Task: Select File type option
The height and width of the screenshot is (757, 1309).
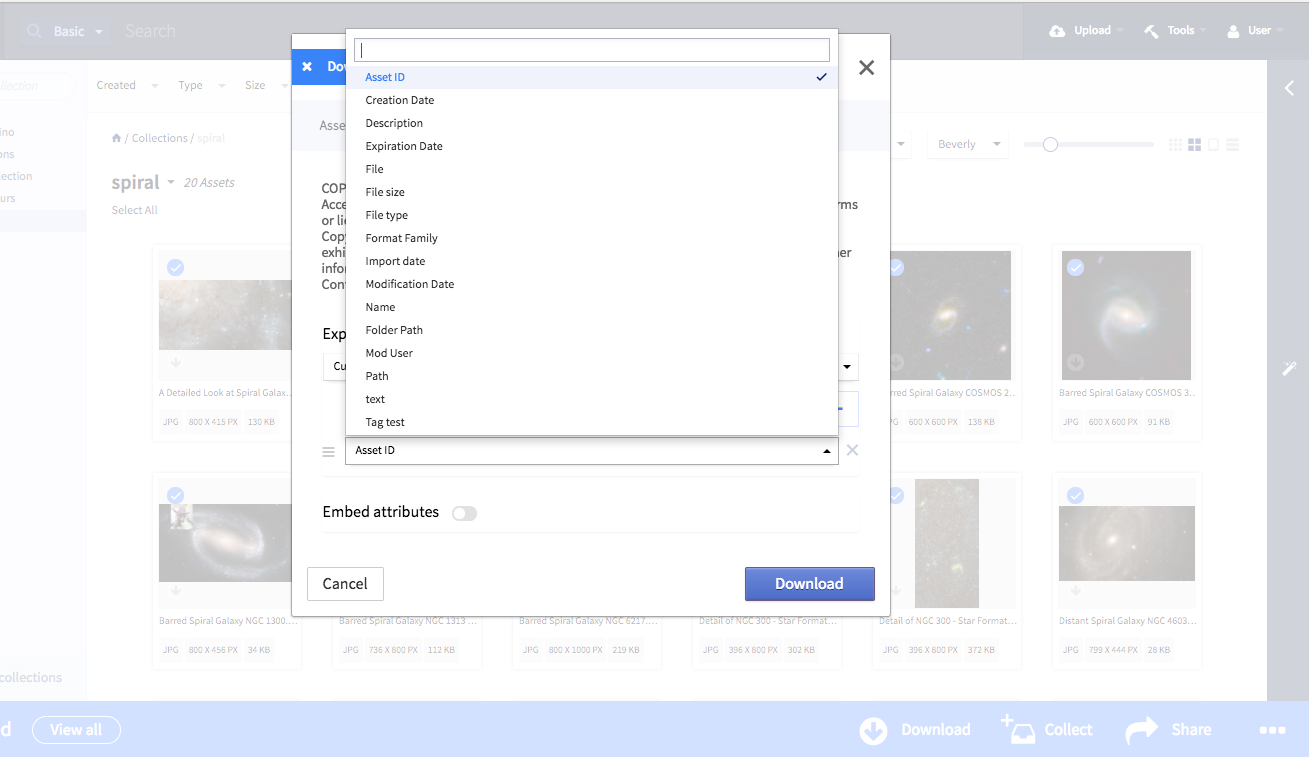Action: click(x=591, y=215)
